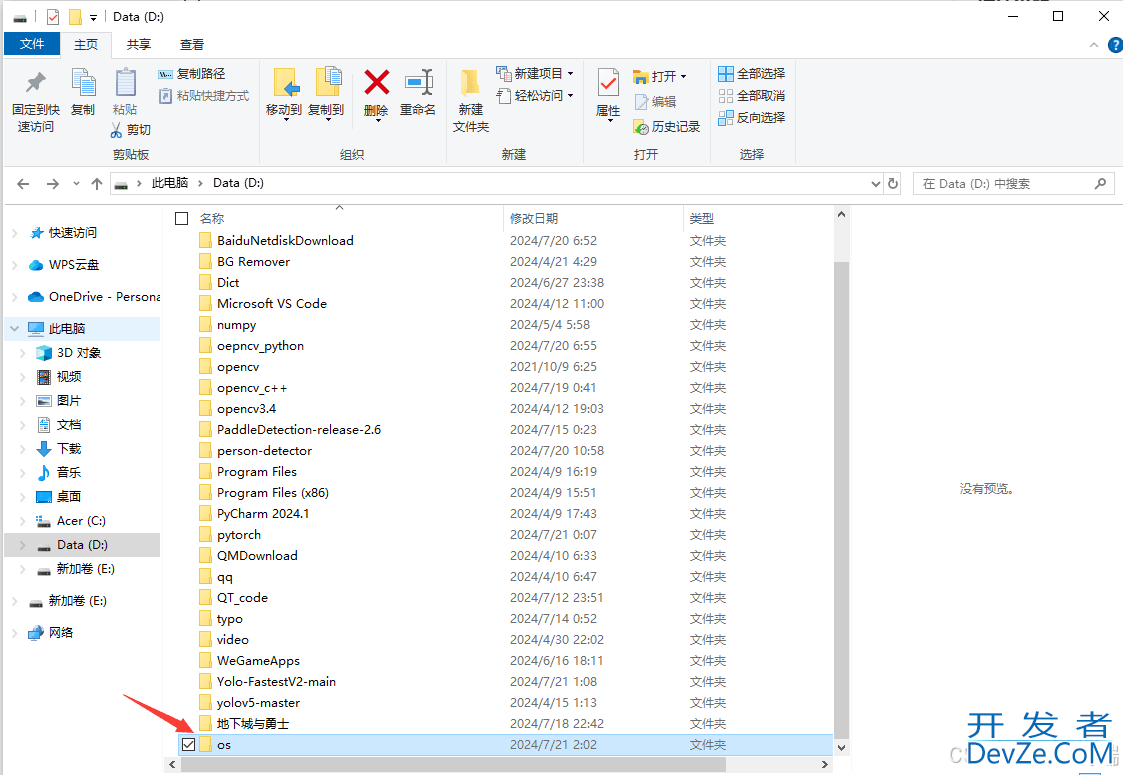Expand the Acer (C:) drive node
1123x775 pixels.
(x=22, y=521)
